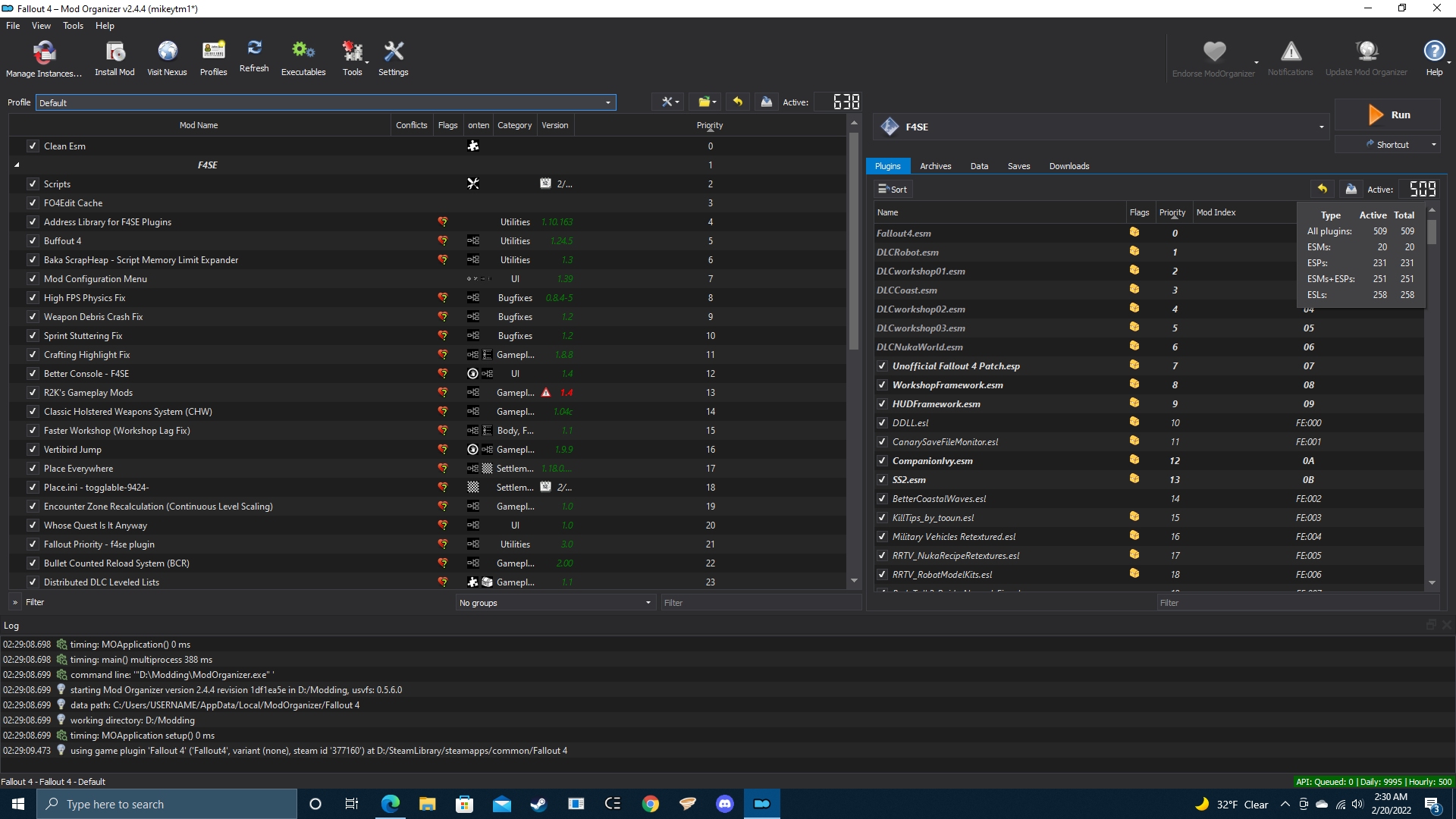Viewport: 1456px width, 819px height.
Task: Expand the mod list filter panel arrow
Action: (x=15, y=602)
